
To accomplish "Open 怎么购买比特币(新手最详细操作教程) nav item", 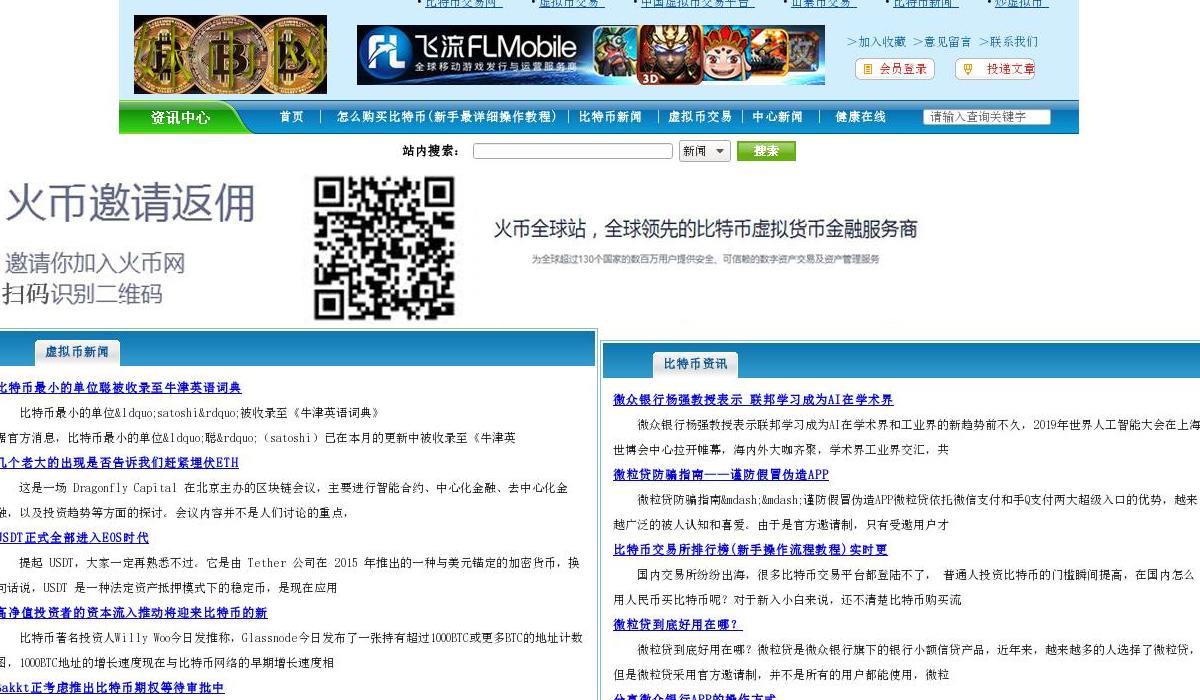I will point(447,117).
